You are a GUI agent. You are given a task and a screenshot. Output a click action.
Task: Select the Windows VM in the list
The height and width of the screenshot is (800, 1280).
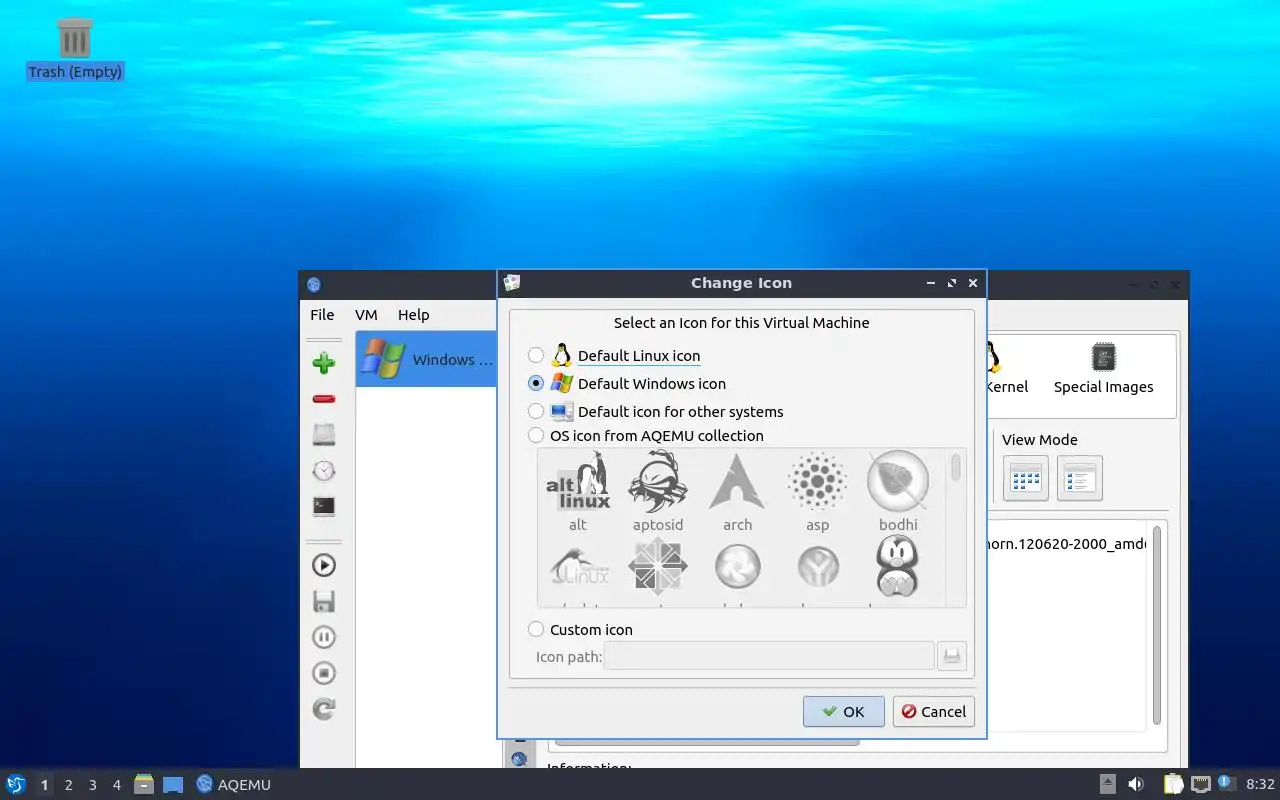[x=427, y=359]
